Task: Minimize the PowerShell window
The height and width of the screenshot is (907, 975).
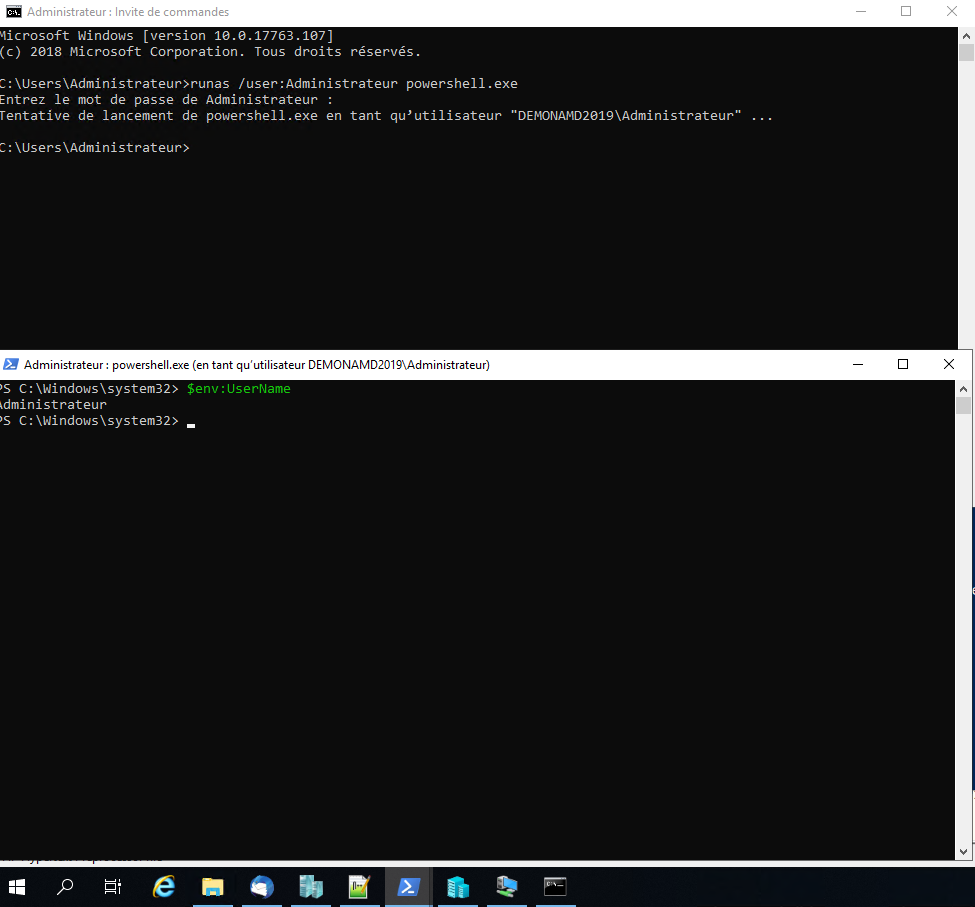Action: tap(858, 364)
